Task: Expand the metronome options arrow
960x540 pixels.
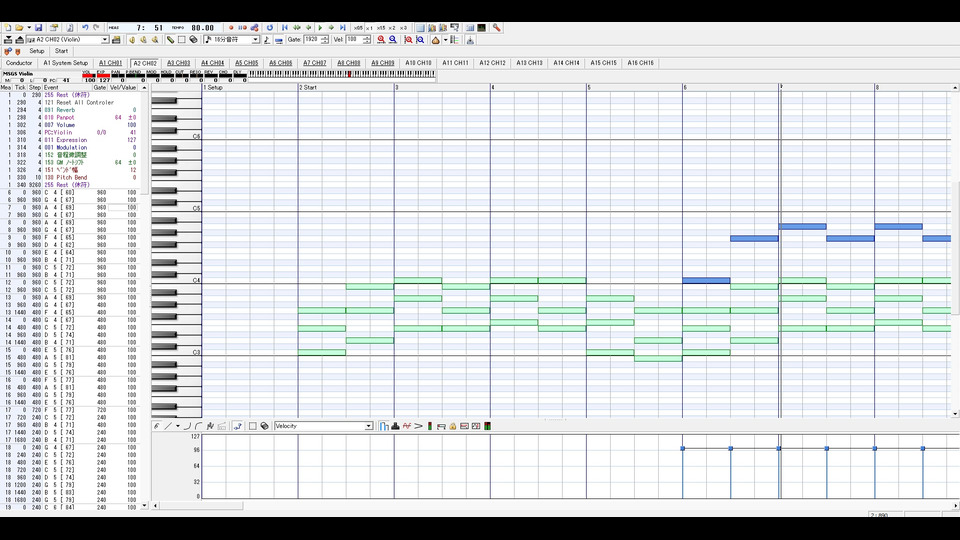Action: pyautogui.click(x=445, y=40)
